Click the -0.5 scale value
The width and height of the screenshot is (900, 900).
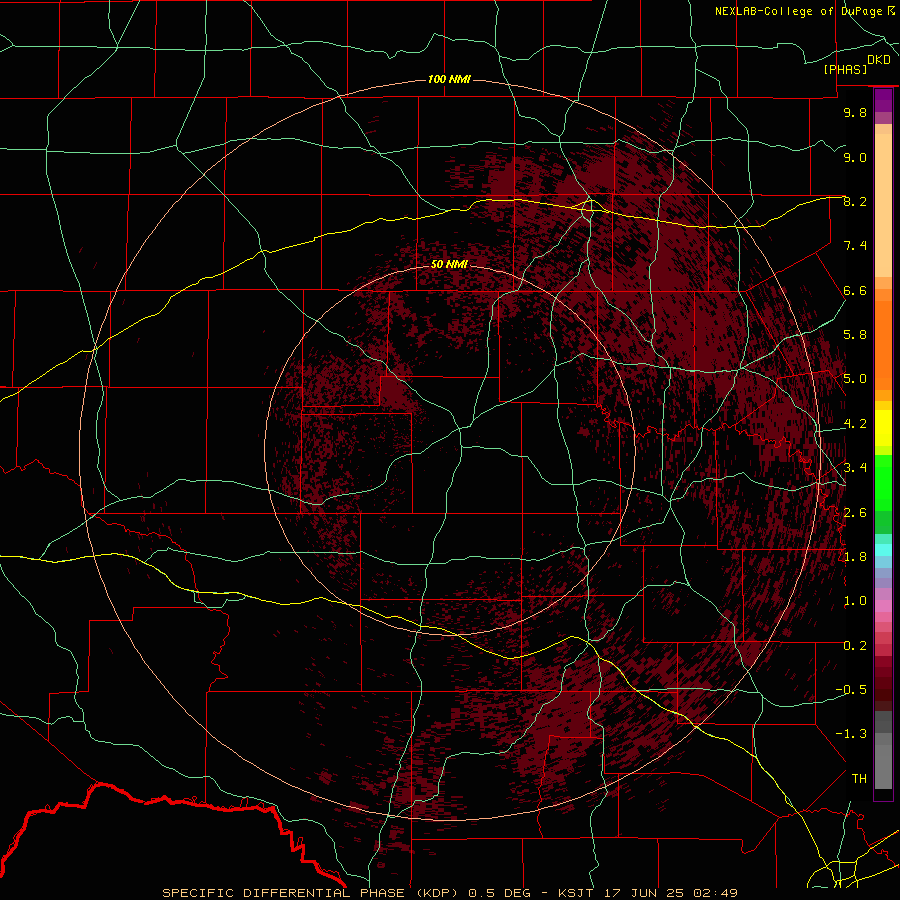[x=851, y=690]
